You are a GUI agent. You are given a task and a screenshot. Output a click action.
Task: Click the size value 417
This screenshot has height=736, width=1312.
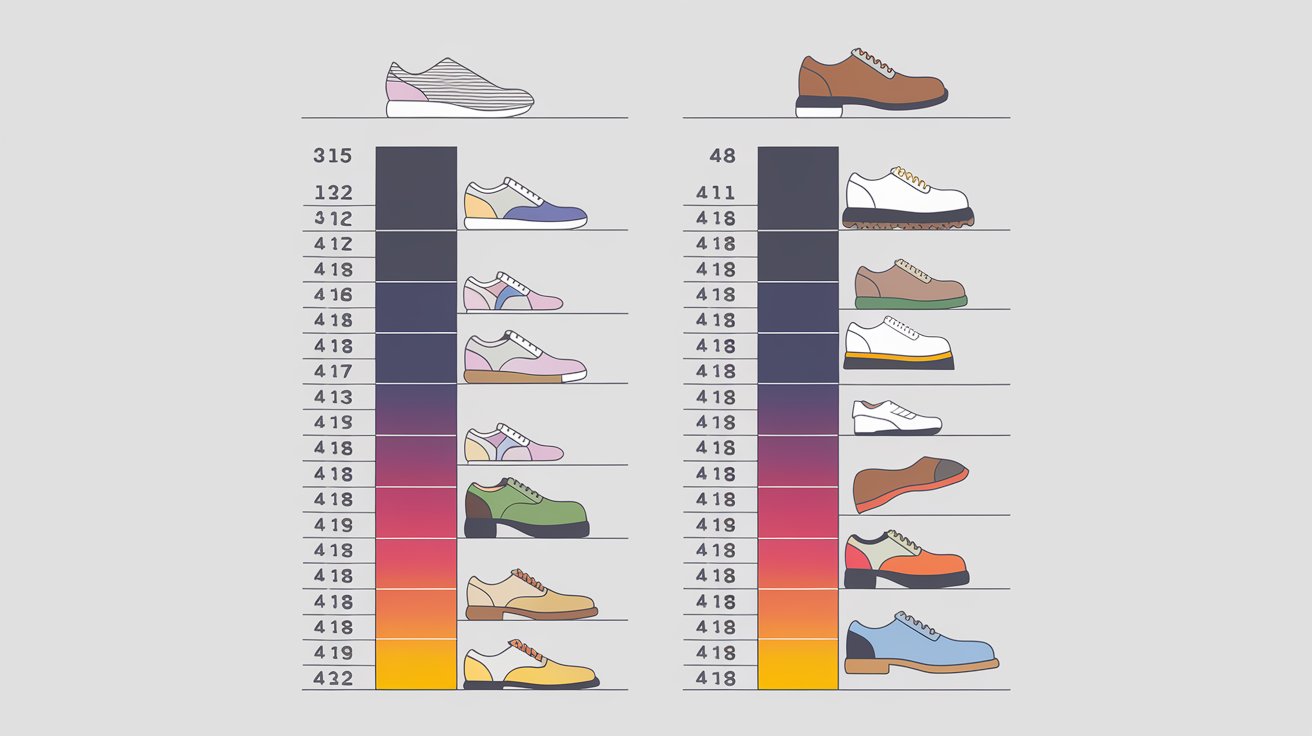coord(333,371)
